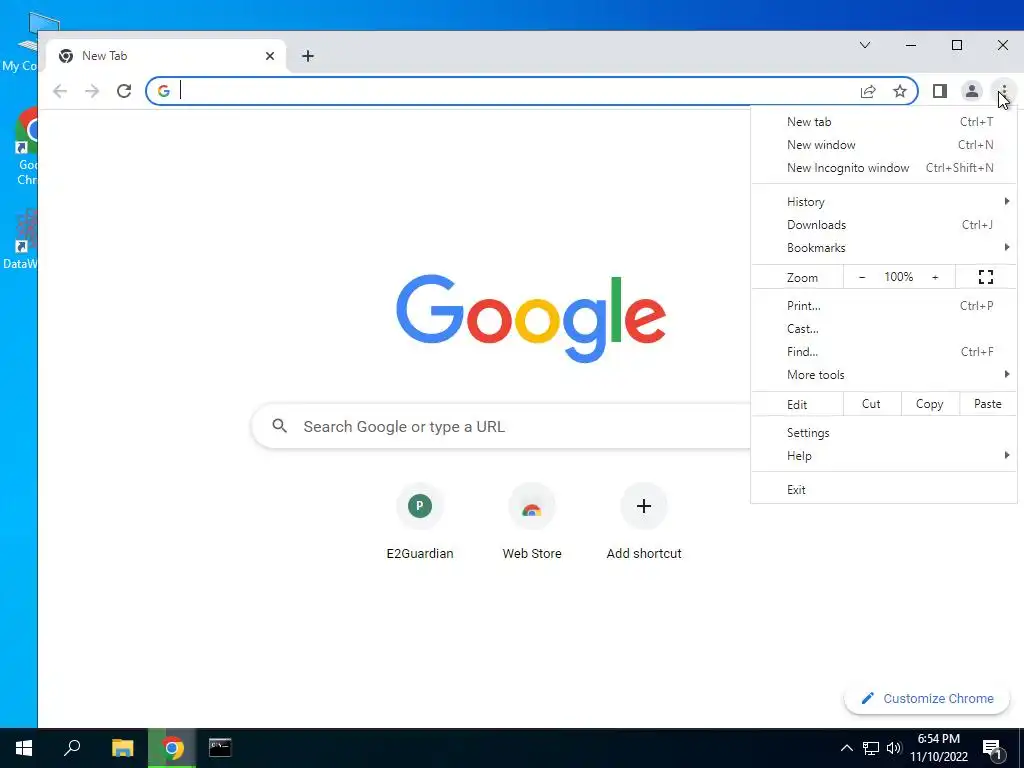This screenshot has width=1024, height=768.
Task: Open the Web Store shortcut
Action: click(x=532, y=522)
